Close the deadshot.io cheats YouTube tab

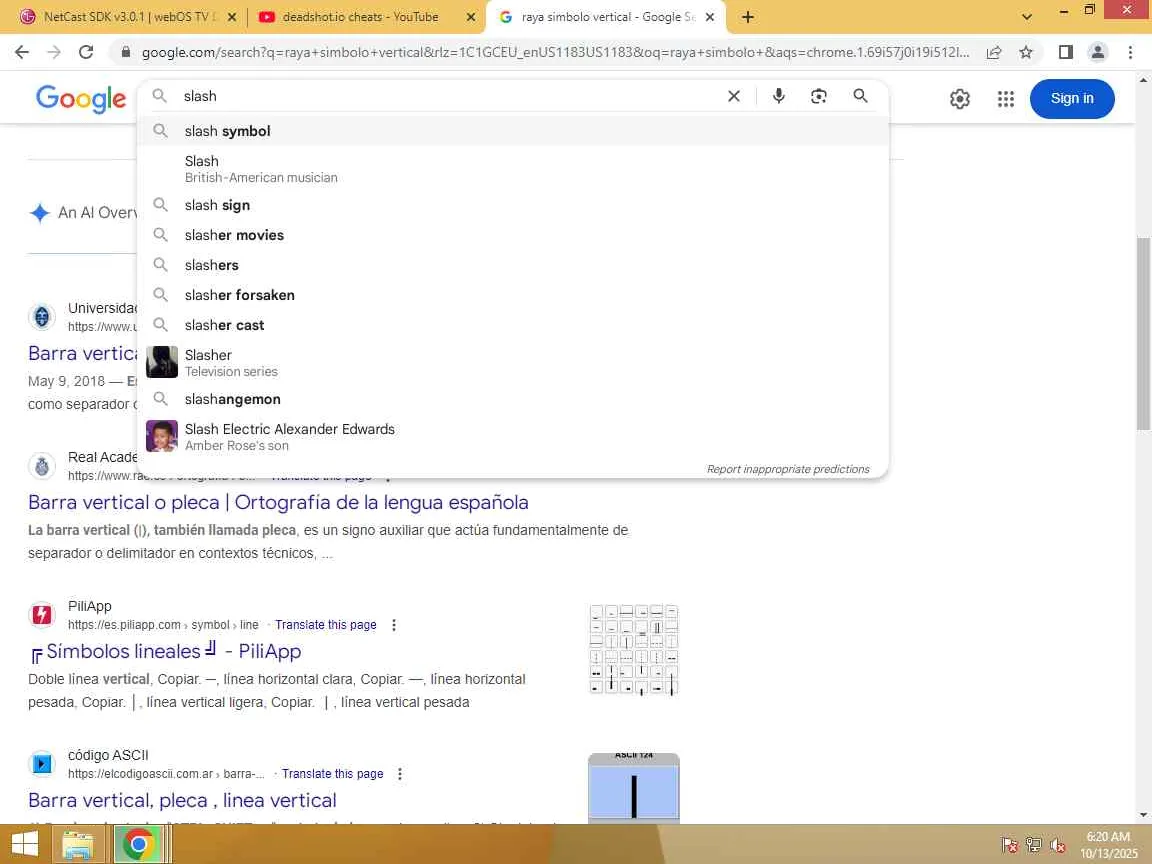(x=471, y=17)
